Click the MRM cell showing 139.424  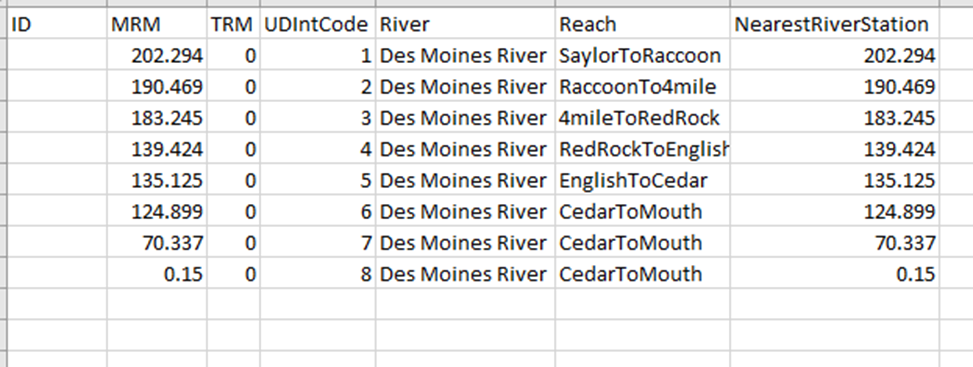click(x=157, y=149)
